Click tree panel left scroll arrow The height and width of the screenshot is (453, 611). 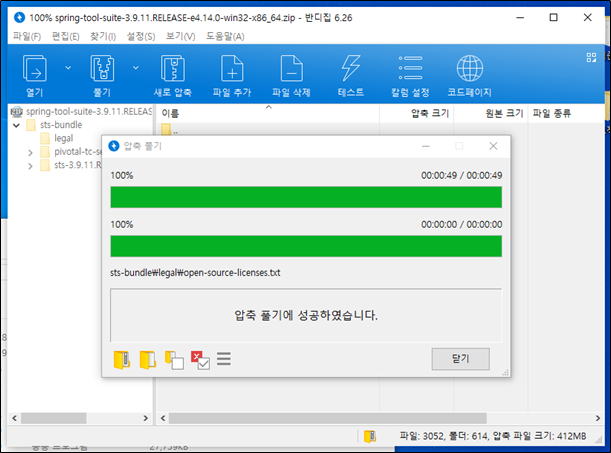pyautogui.click(x=14, y=418)
